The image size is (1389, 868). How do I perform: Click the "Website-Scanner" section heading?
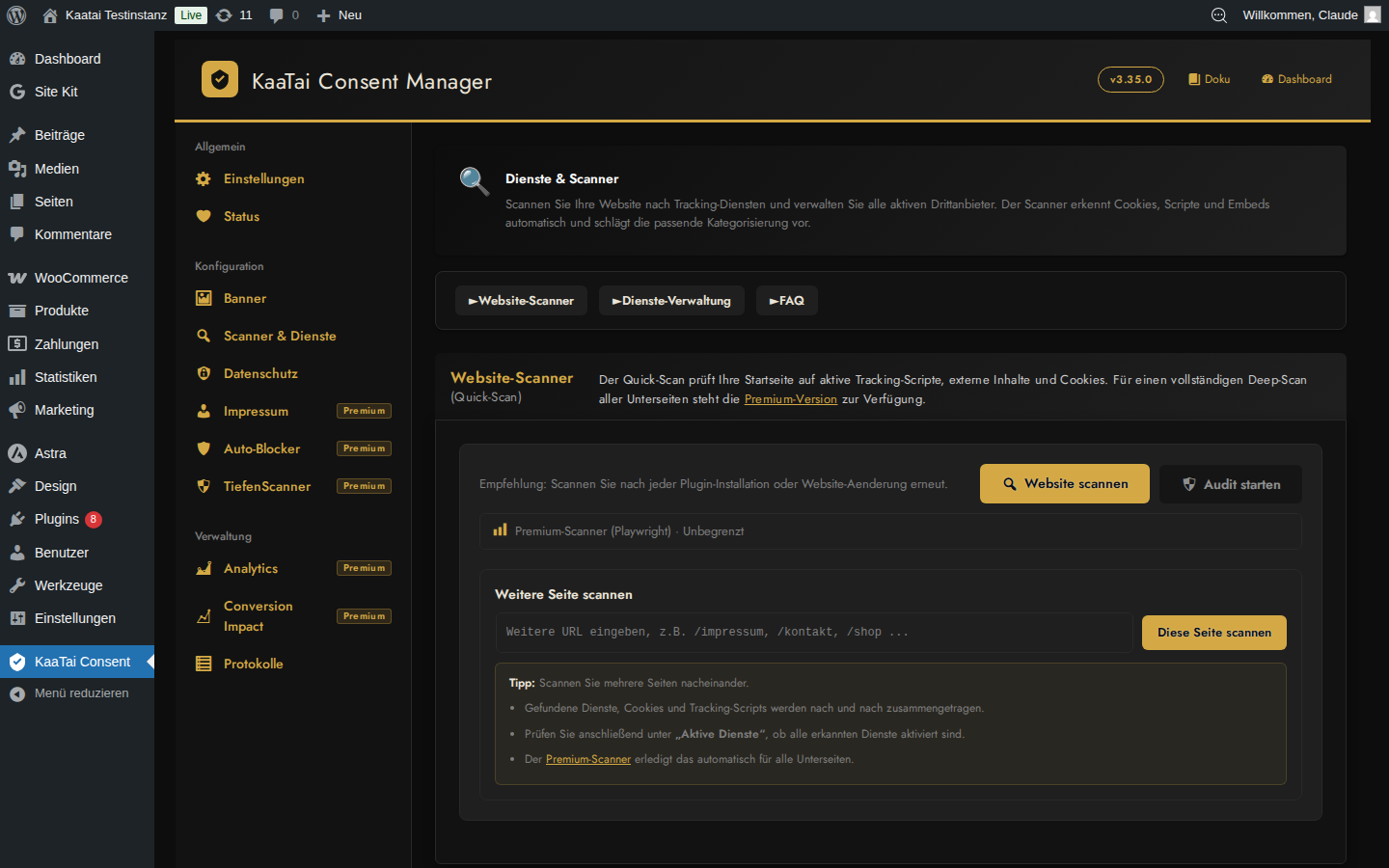click(511, 378)
